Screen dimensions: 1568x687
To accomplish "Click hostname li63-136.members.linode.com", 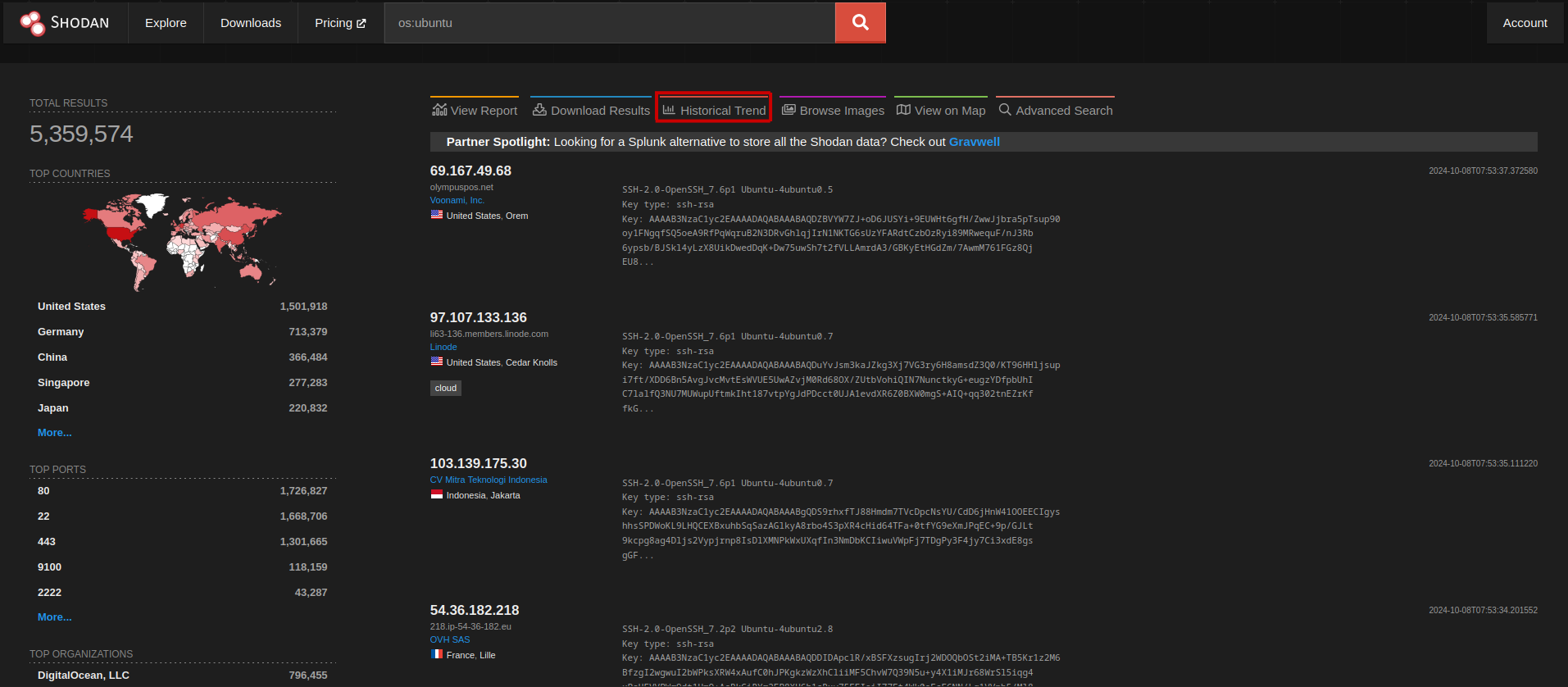I will click(x=489, y=334).
